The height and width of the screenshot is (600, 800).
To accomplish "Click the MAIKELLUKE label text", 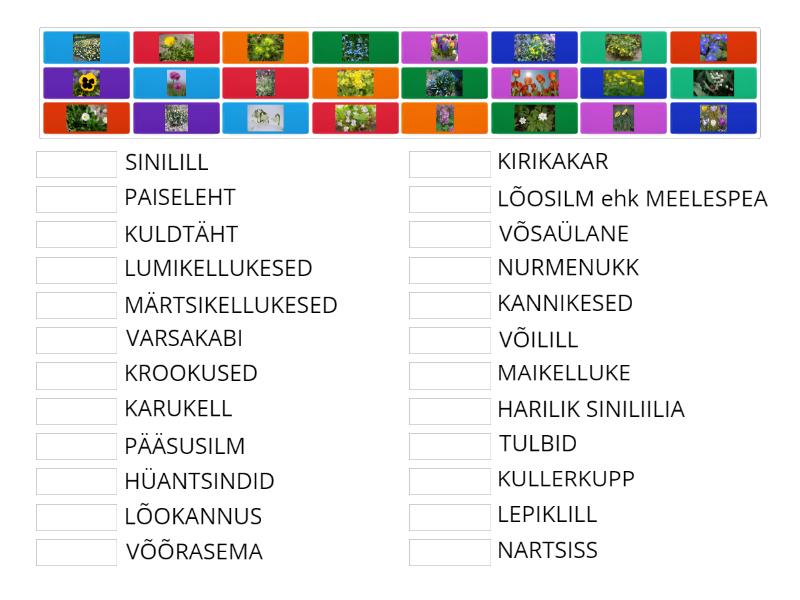I will click(564, 374).
